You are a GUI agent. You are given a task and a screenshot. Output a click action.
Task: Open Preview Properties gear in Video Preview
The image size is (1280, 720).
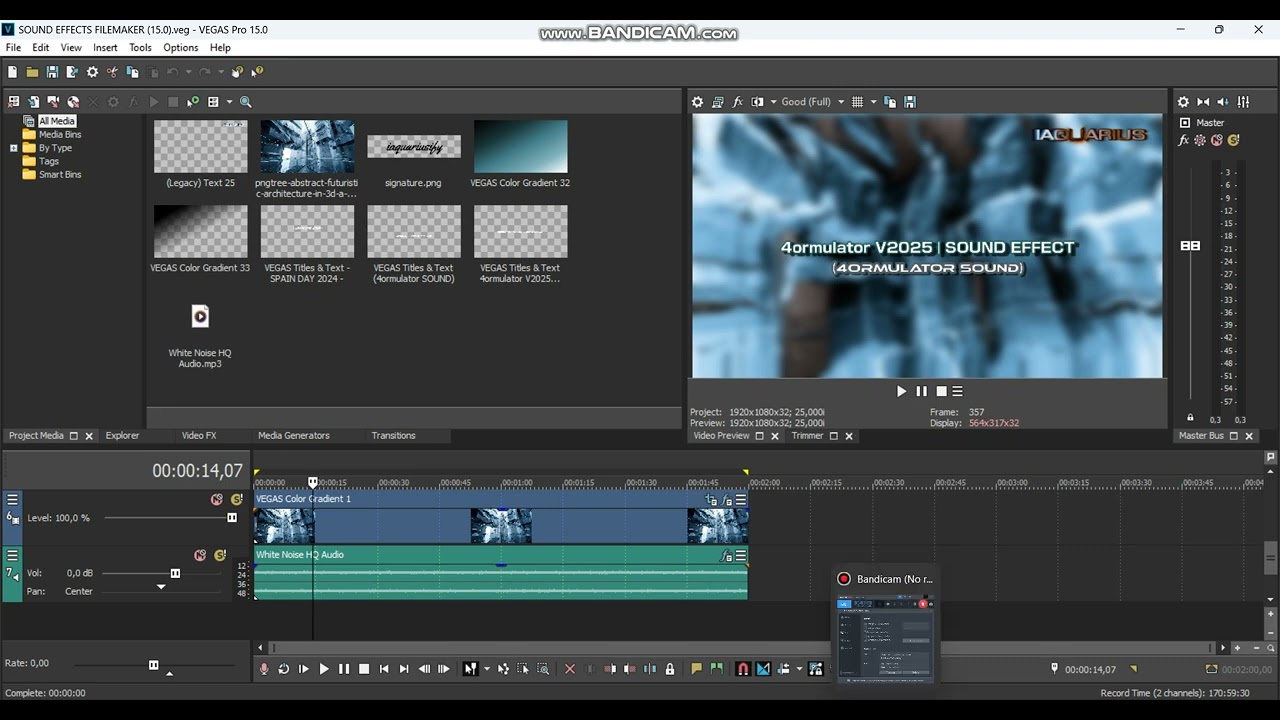698,102
